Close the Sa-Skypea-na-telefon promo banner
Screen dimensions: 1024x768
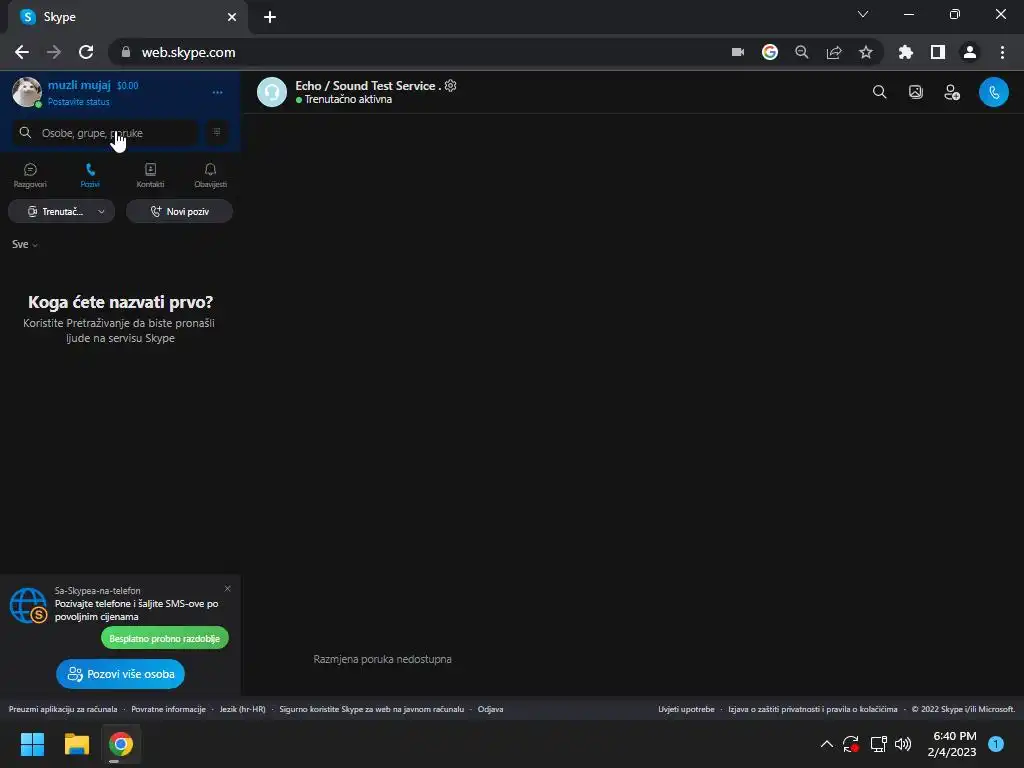pyautogui.click(x=227, y=588)
